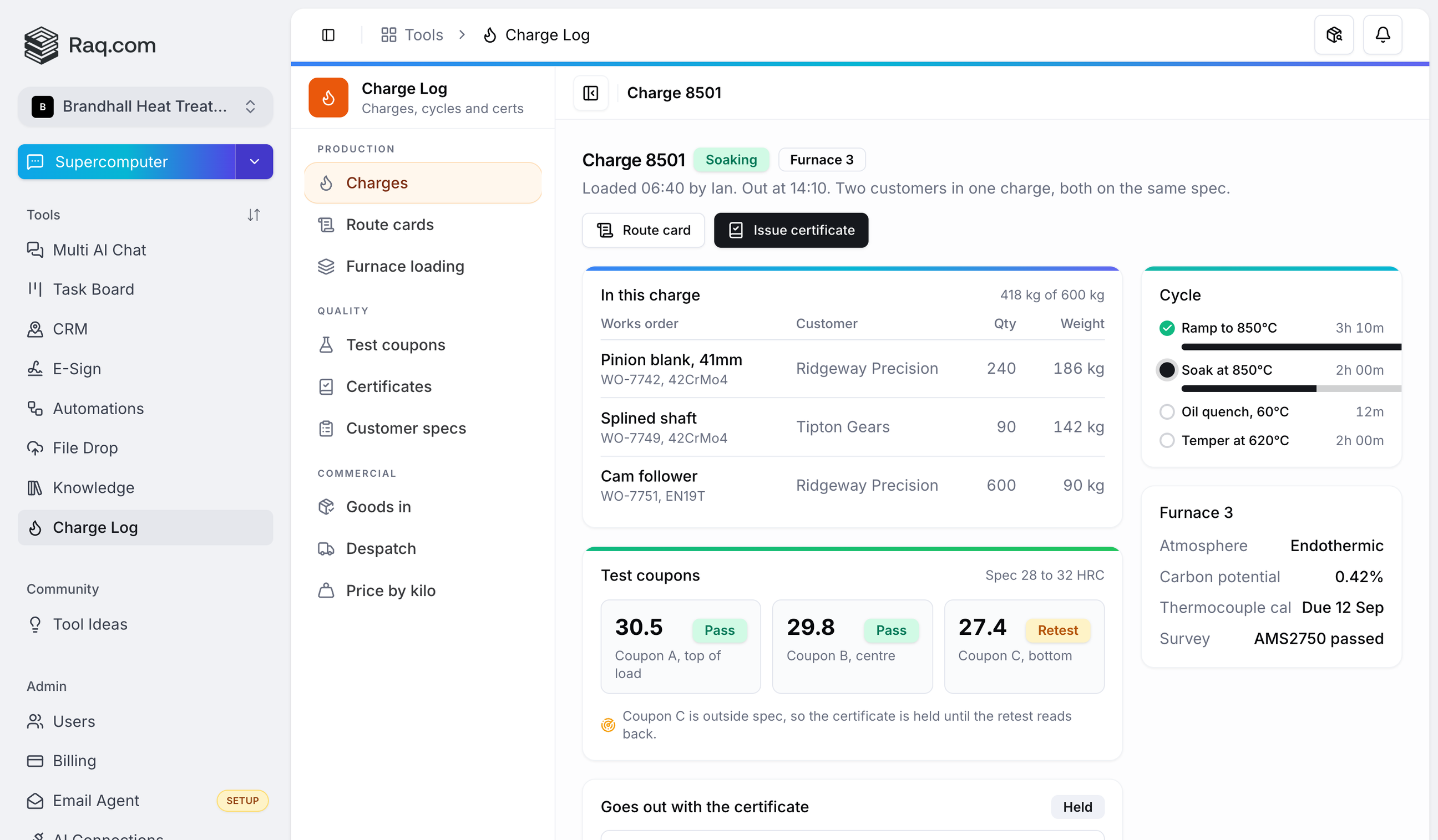Go to Certificates under Quality
Screen dimensions: 1438x840
pos(423,386)
